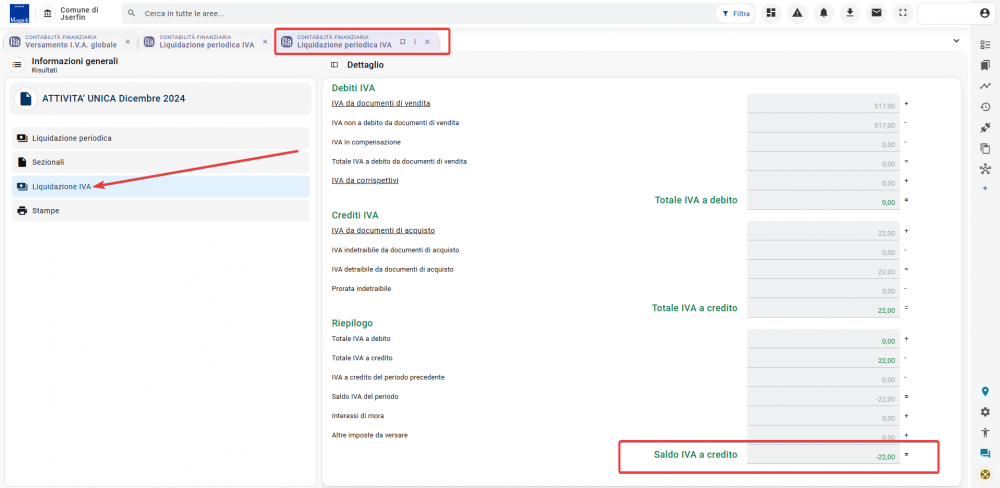
Task: Open the three-dot menu on active tab
Action: [x=415, y=41]
